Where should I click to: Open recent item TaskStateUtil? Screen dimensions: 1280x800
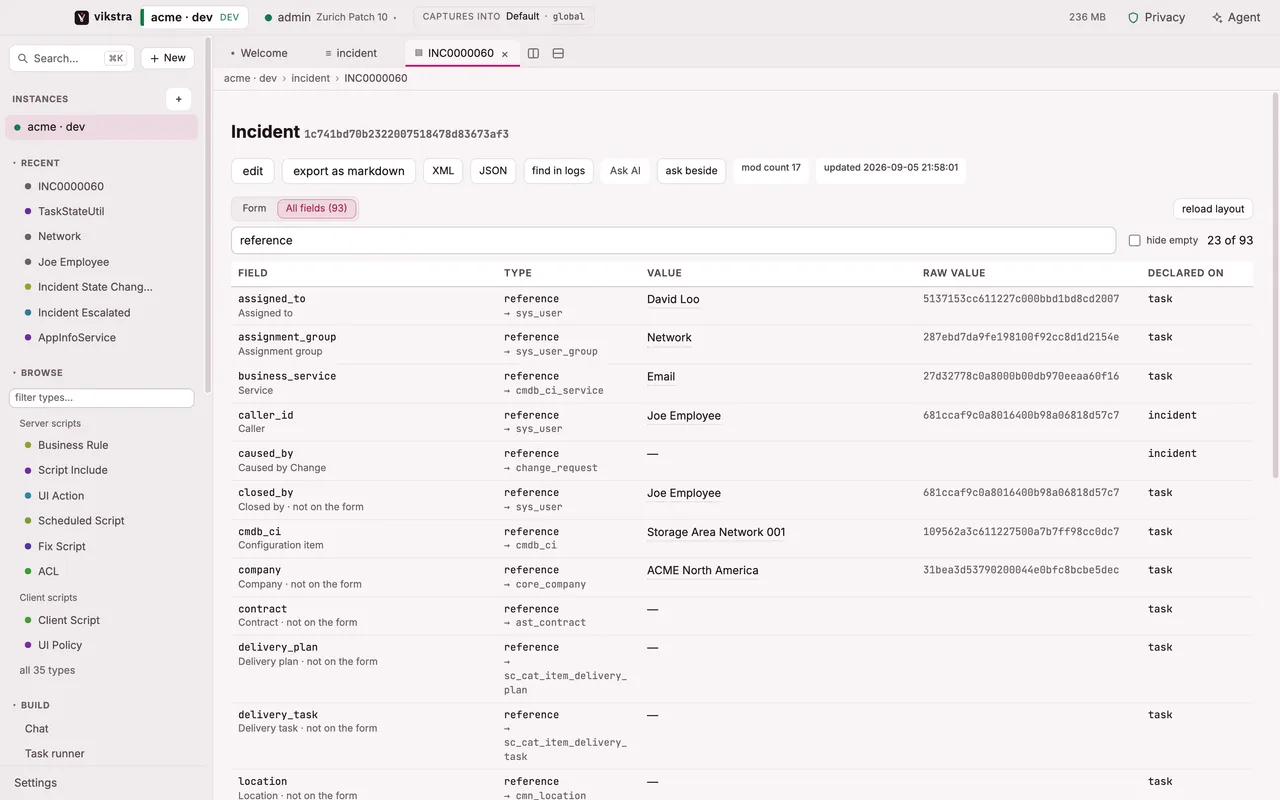click(x=71, y=211)
